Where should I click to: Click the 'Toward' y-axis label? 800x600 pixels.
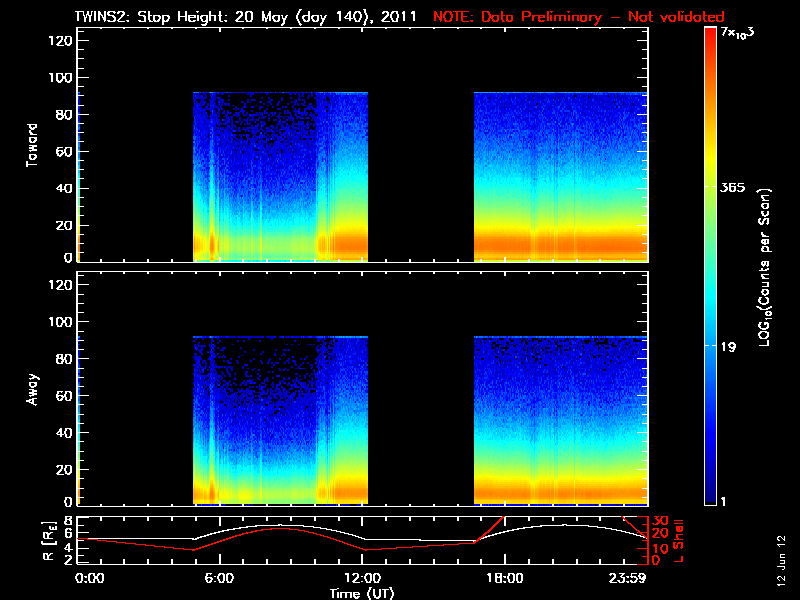coord(32,145)
